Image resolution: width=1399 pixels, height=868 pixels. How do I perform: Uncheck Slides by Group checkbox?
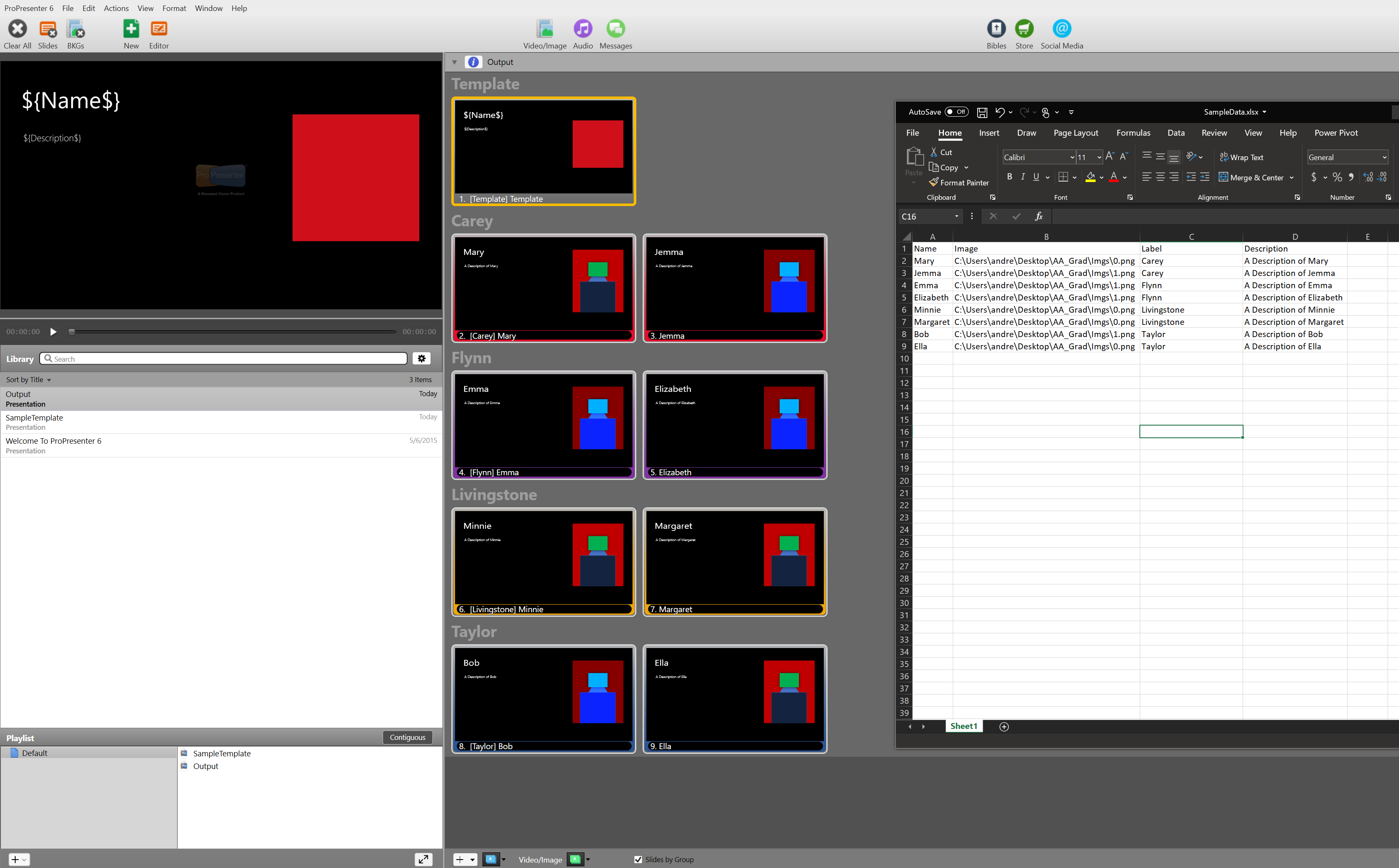[638, 860]
